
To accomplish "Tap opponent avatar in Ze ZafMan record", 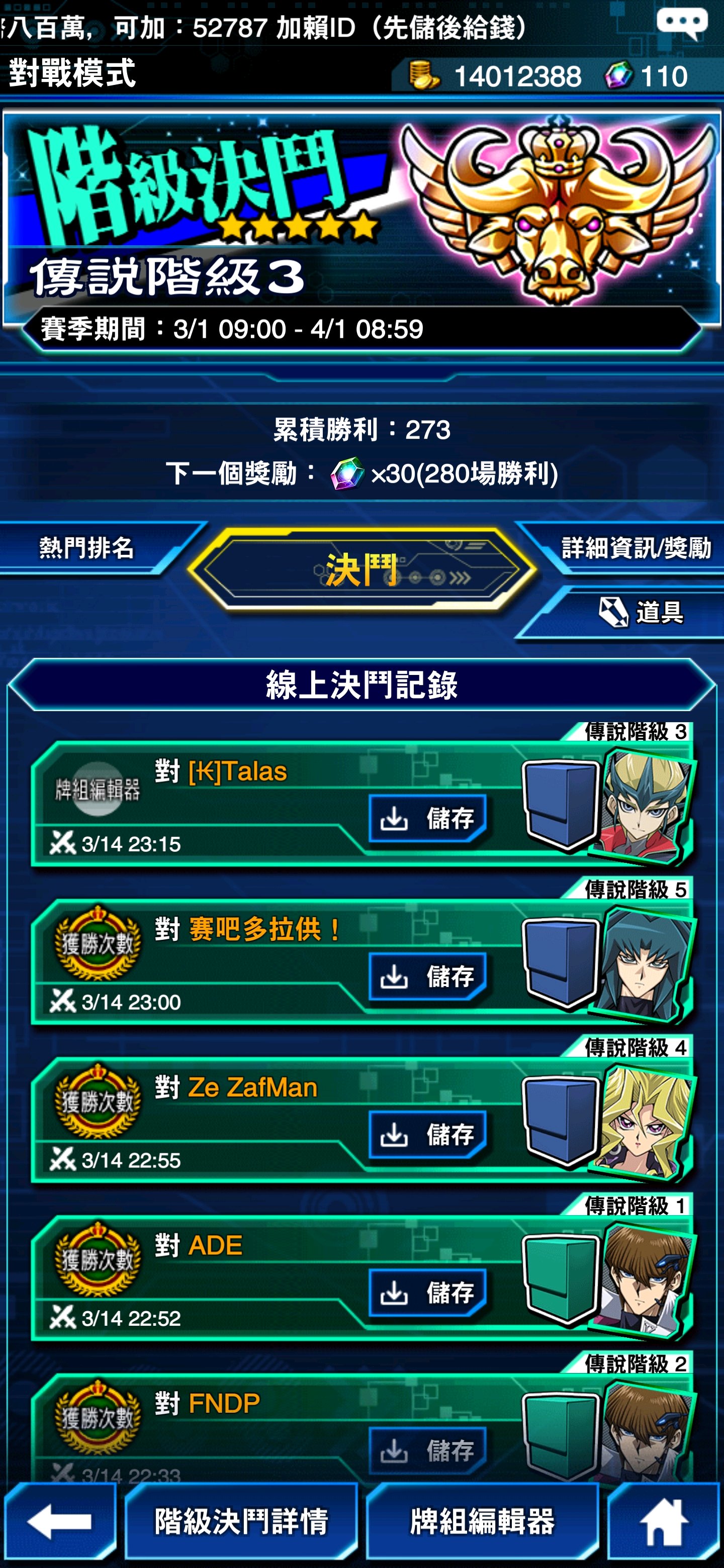I will pos(644,1121).
